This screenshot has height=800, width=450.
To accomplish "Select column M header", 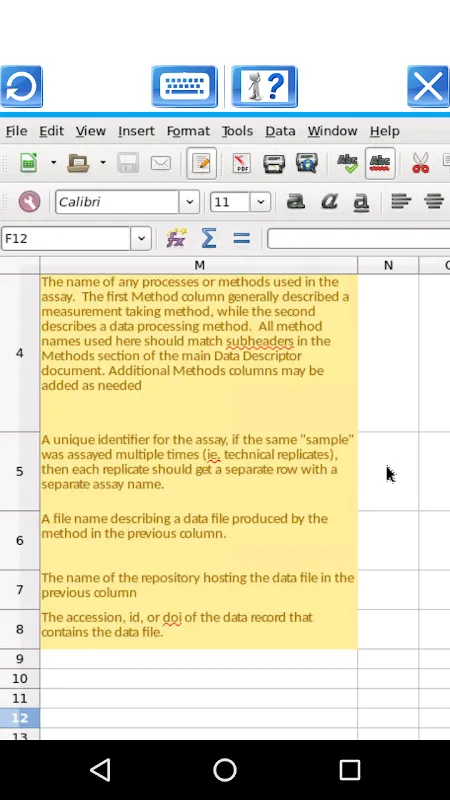I will 199,265.
